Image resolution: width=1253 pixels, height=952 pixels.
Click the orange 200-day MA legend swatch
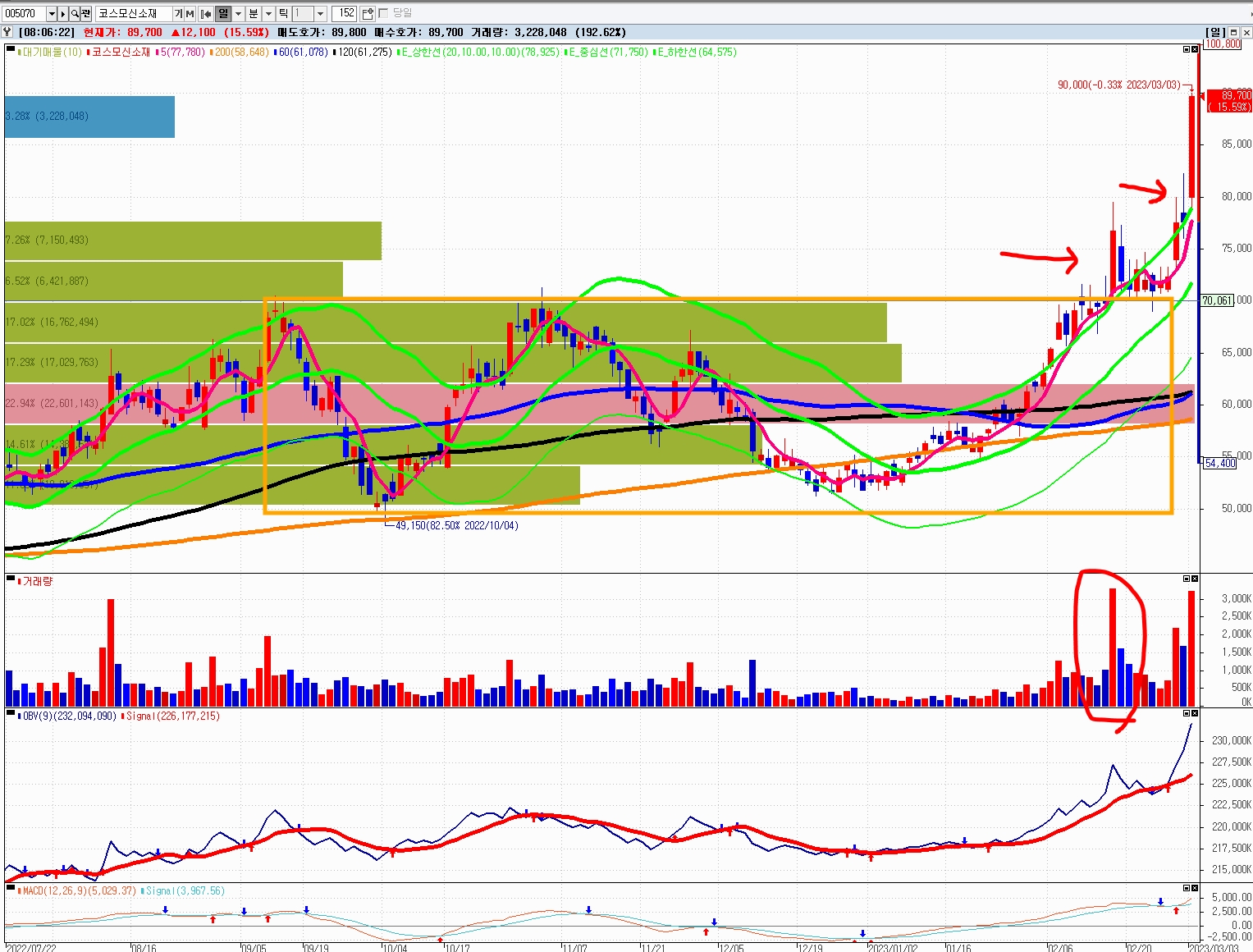click(212, 53)
